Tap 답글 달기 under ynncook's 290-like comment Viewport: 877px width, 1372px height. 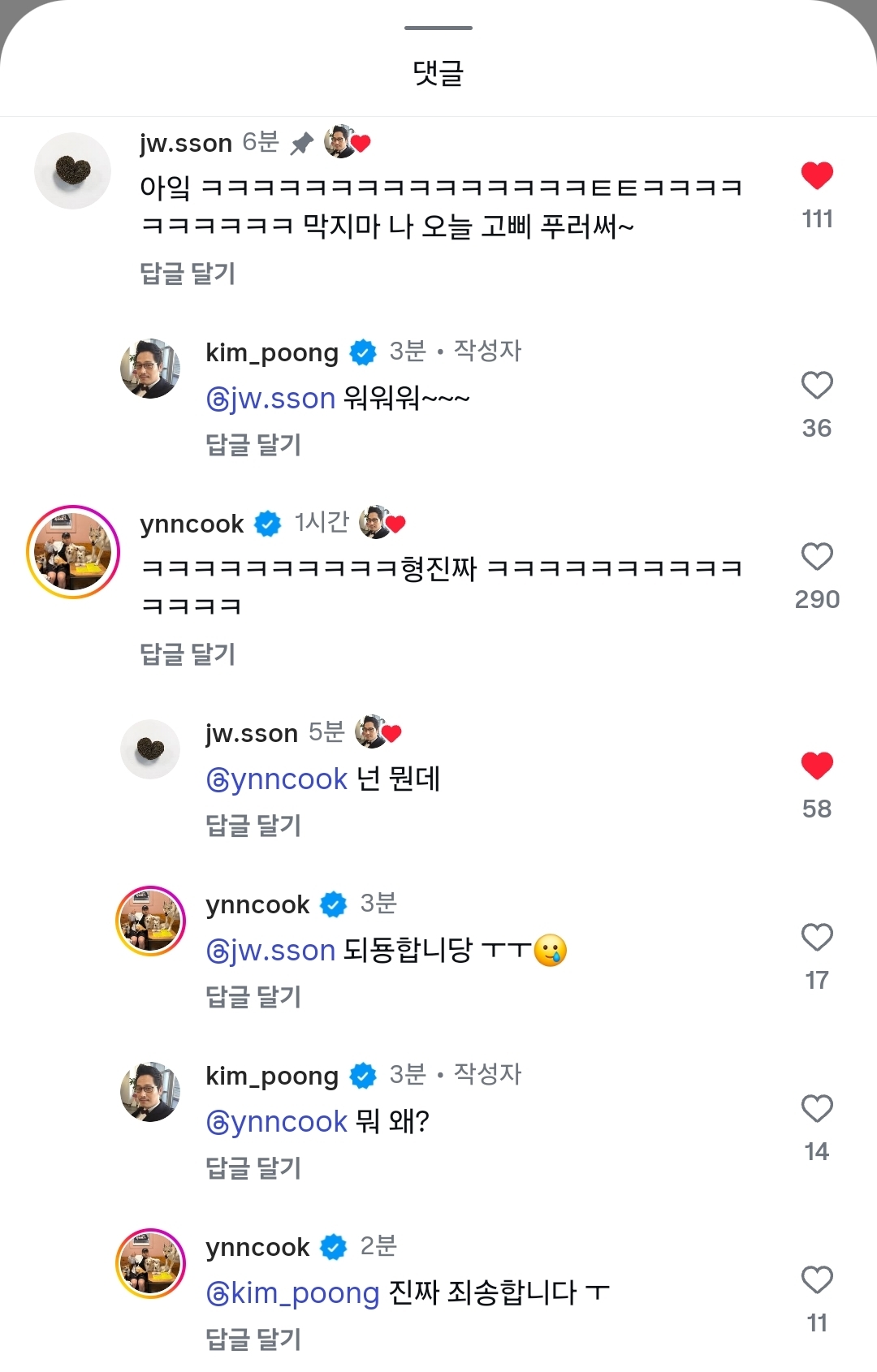(x=188, y=654)
